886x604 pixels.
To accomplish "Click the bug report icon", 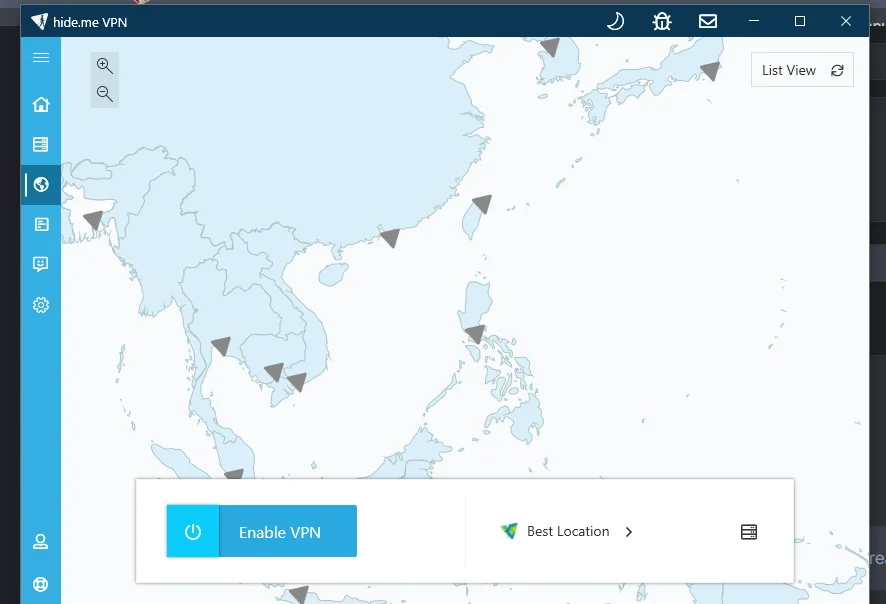I will click(x=662, y=21).
